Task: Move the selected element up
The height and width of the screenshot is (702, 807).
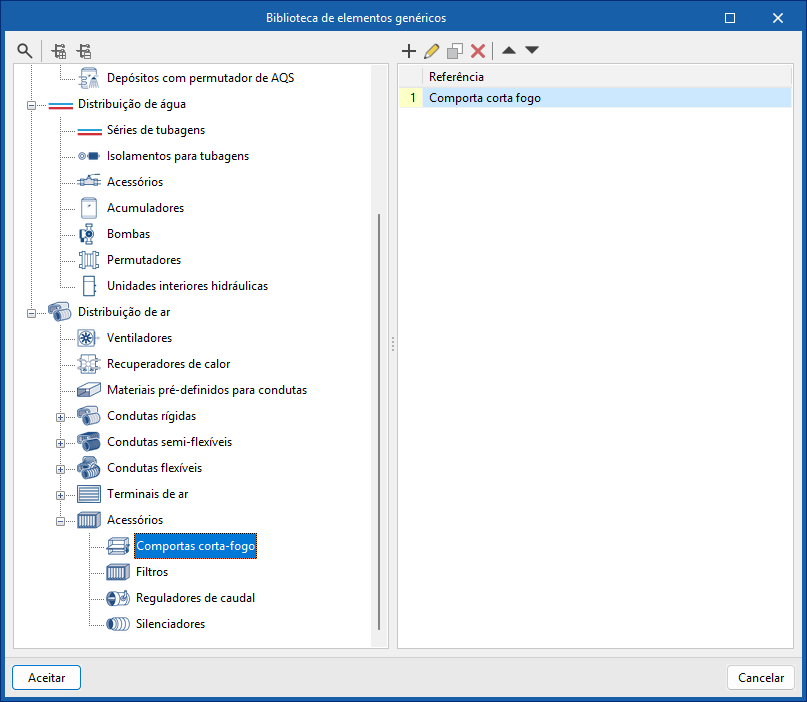Action: 509,50
